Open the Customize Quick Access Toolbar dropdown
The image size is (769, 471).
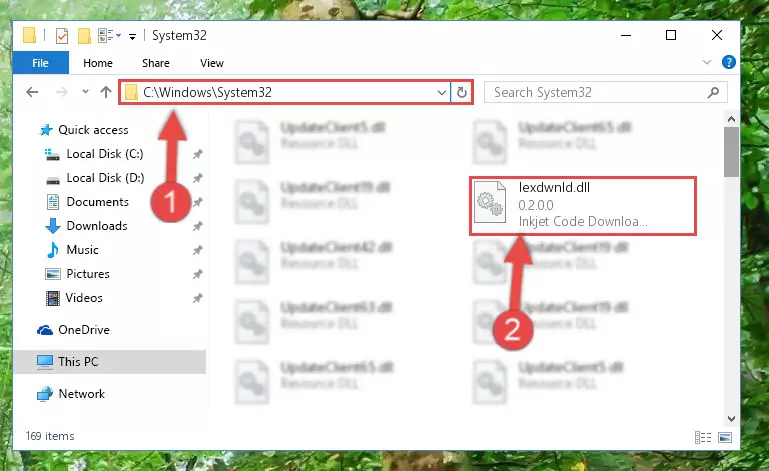tap(132, 36)
